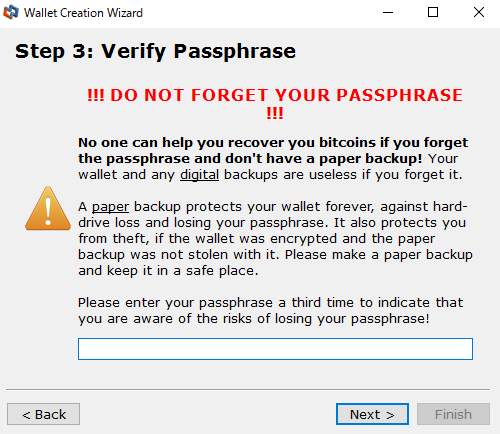Maximize the Wallet Creation Wizard window
The width and height of the screenshot is (500, 434).
[433, 12]
